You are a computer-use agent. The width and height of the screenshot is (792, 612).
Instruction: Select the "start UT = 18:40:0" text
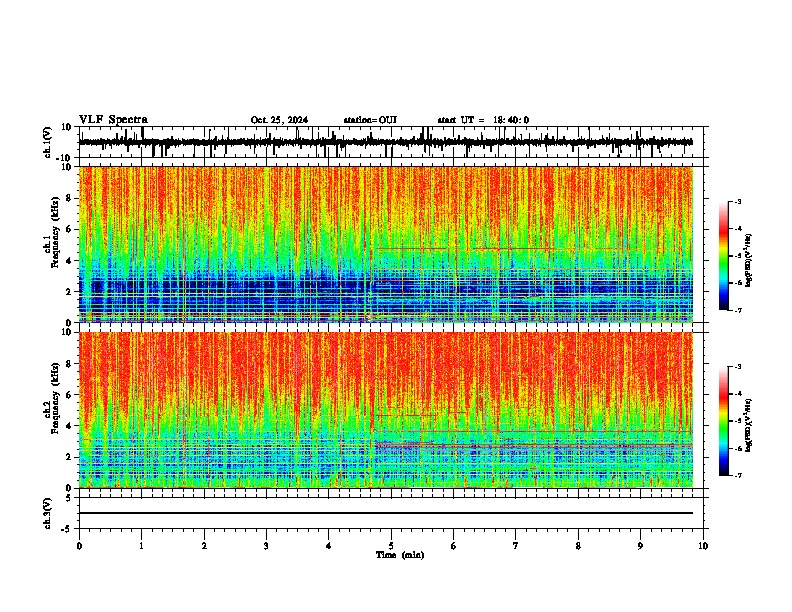pos(483,120)
